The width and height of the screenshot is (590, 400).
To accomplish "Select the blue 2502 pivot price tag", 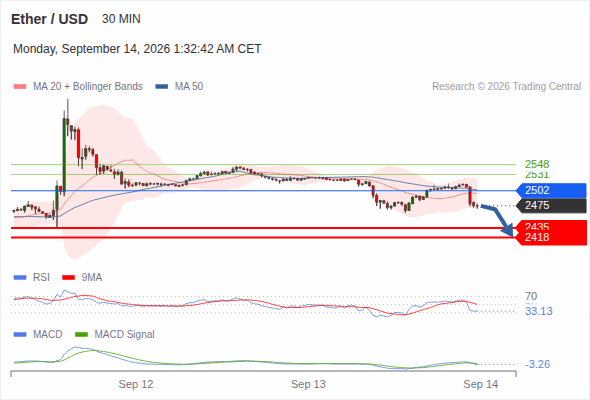I will (551, 190).
